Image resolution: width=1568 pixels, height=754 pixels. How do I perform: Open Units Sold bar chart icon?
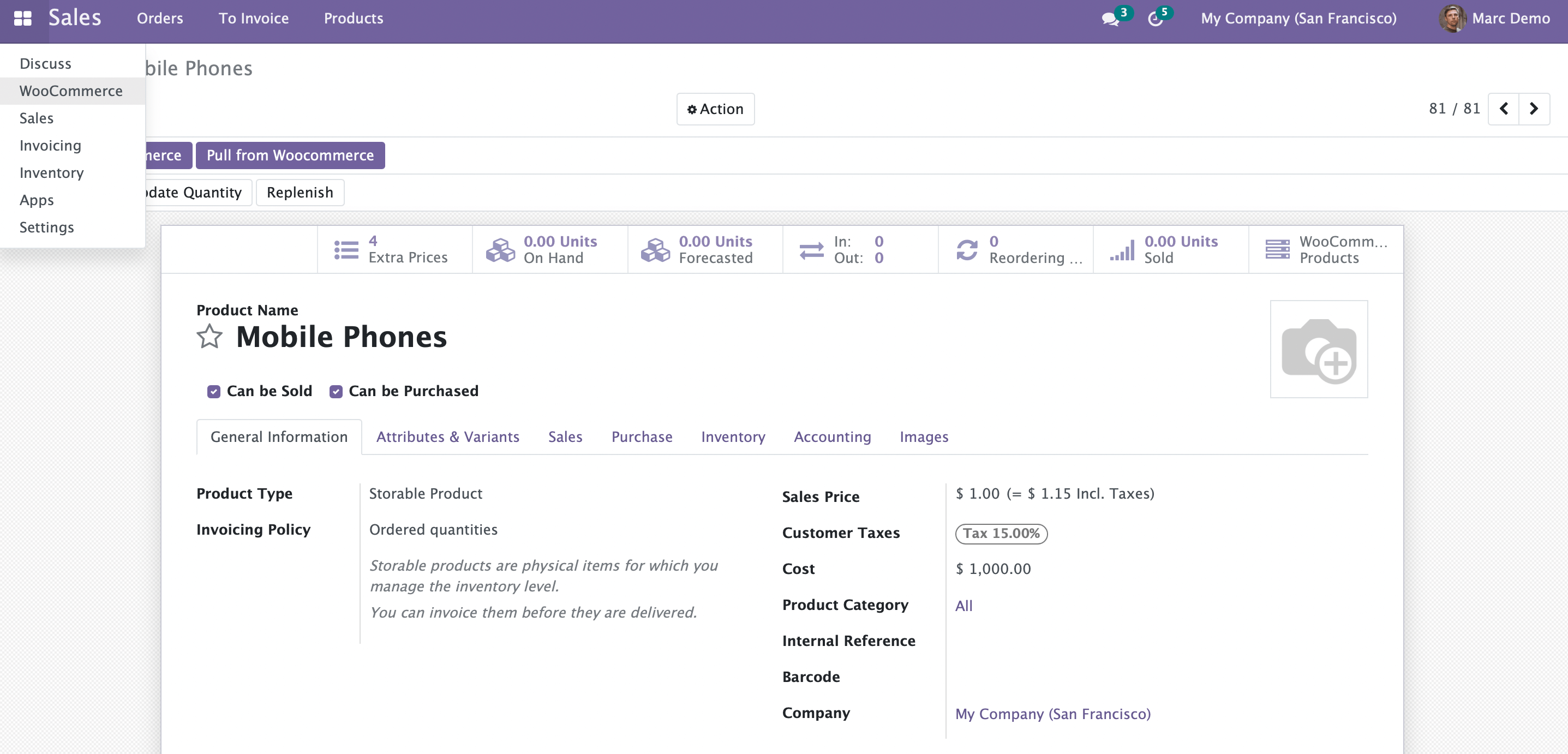1122,249
